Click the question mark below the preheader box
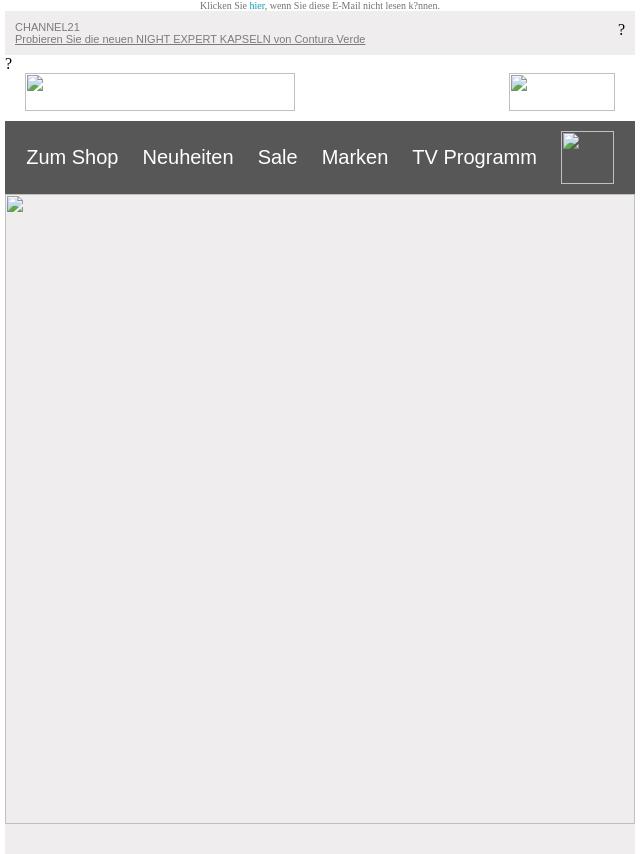The image size is (640, 854). 8,64
